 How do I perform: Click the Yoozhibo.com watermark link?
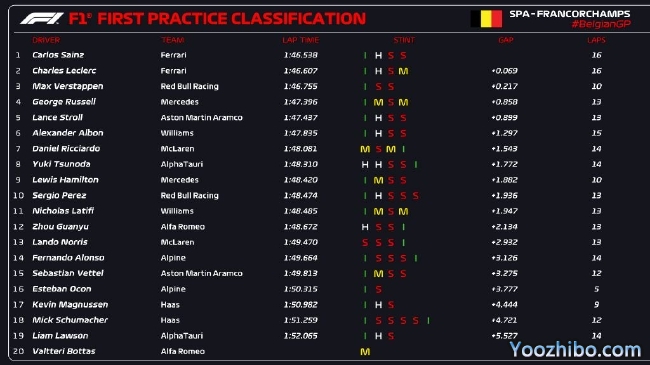click(x=575, y=350)
